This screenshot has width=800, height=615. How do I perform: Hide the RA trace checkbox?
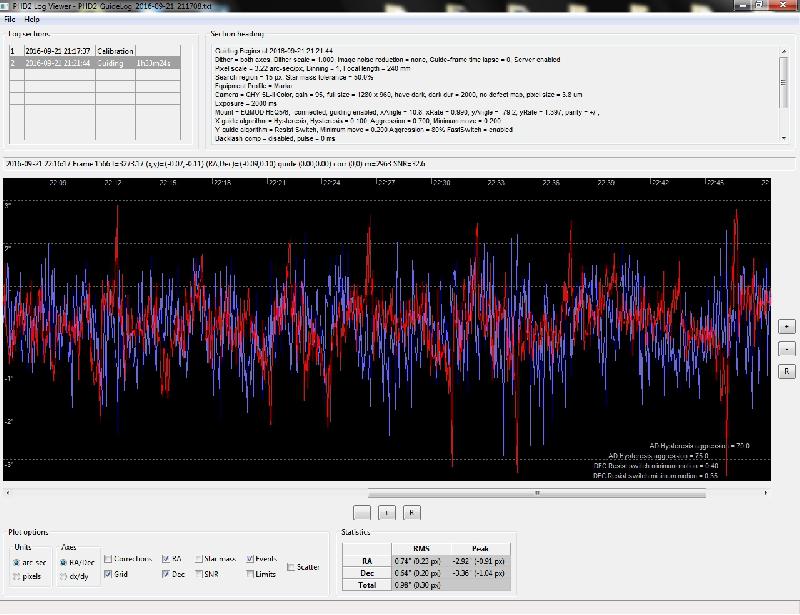(x=165, y=560)
